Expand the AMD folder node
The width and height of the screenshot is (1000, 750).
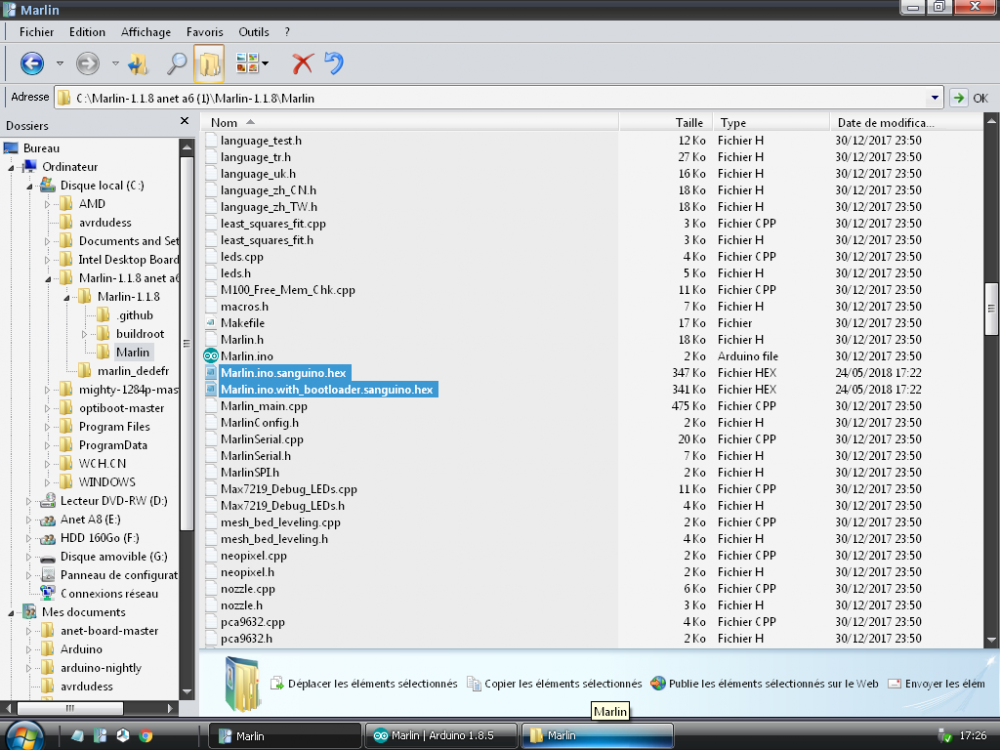click(x=47, y=204)
